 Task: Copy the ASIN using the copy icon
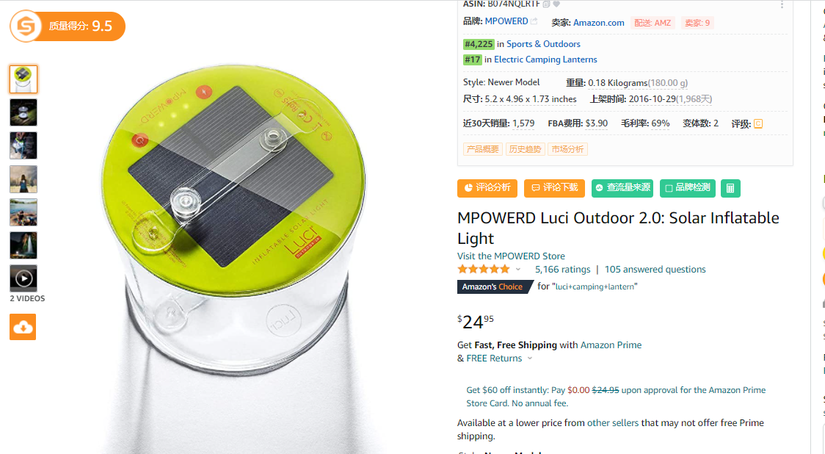(546, 4)
